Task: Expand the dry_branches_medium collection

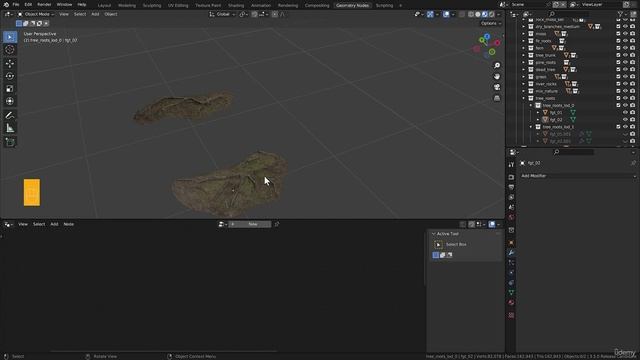Action: tap(524, 27)
